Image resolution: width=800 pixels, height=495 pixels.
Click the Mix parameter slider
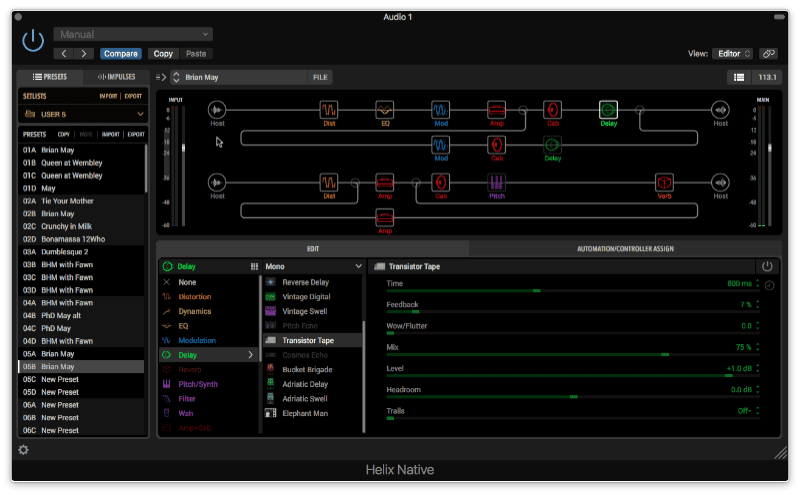[x=572, y=354]
